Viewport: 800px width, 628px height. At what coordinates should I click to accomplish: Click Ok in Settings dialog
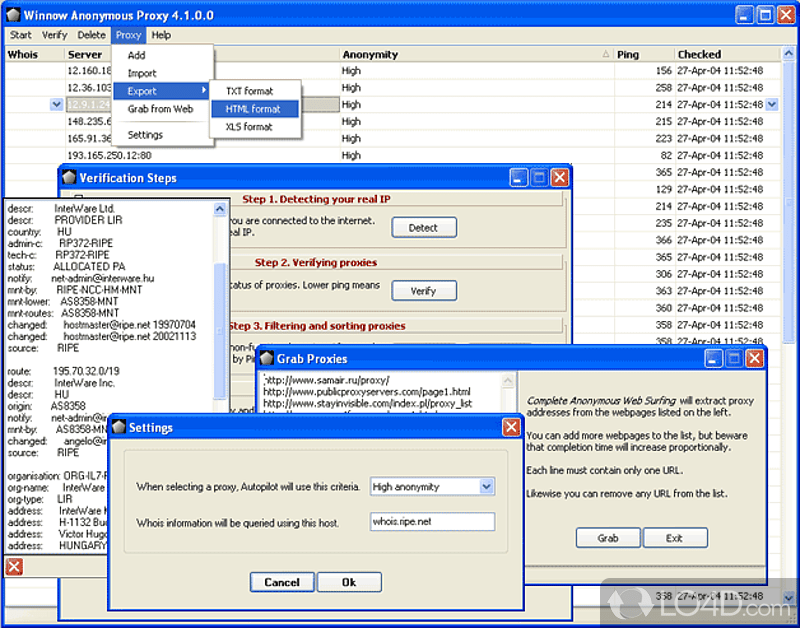349,582
